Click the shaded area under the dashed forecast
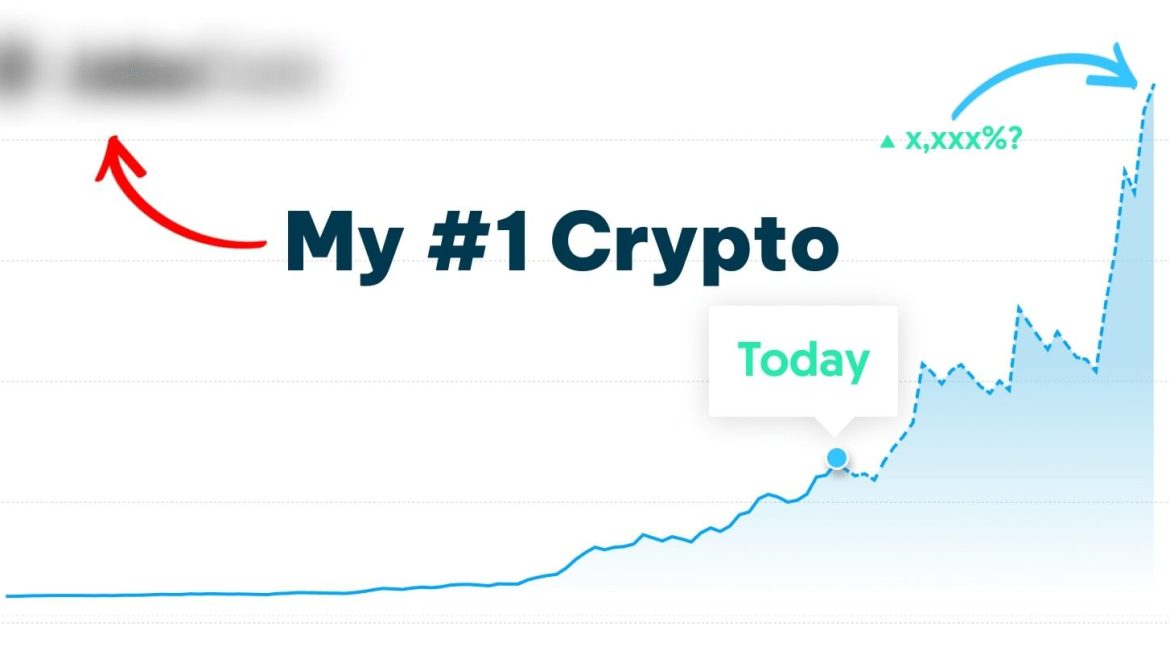This screenshot has height=663, width=1170. point(1045,485)
